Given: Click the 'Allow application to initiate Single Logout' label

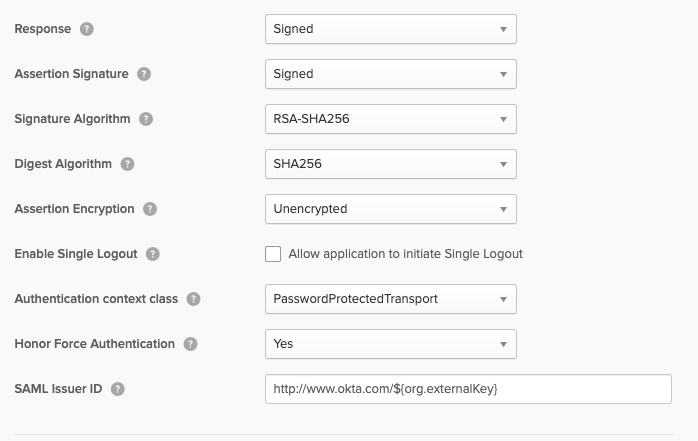Looking at the screenshot, I should (x=405, y=254).
